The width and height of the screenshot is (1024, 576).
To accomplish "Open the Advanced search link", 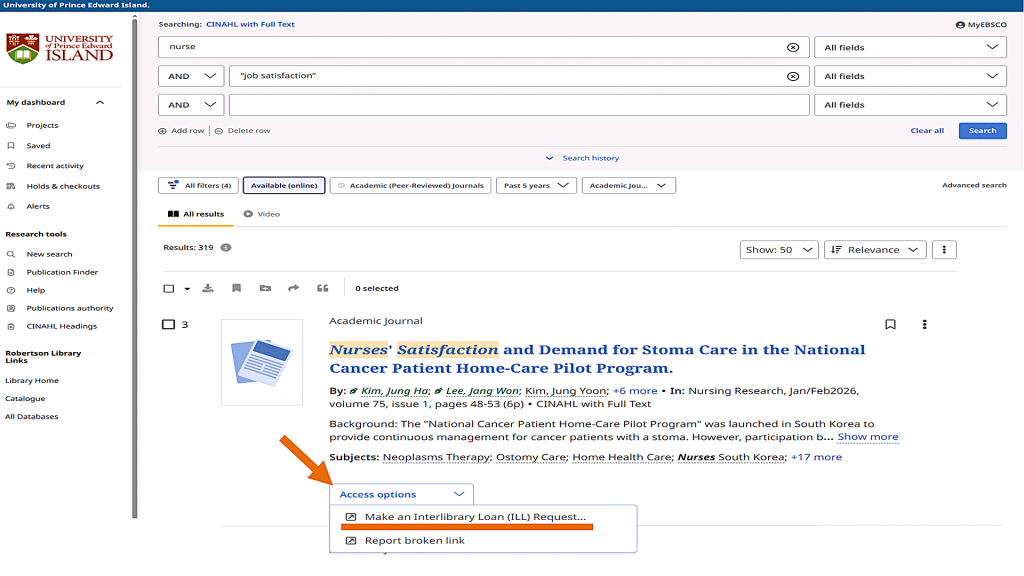I will click(x=973, y=185).
